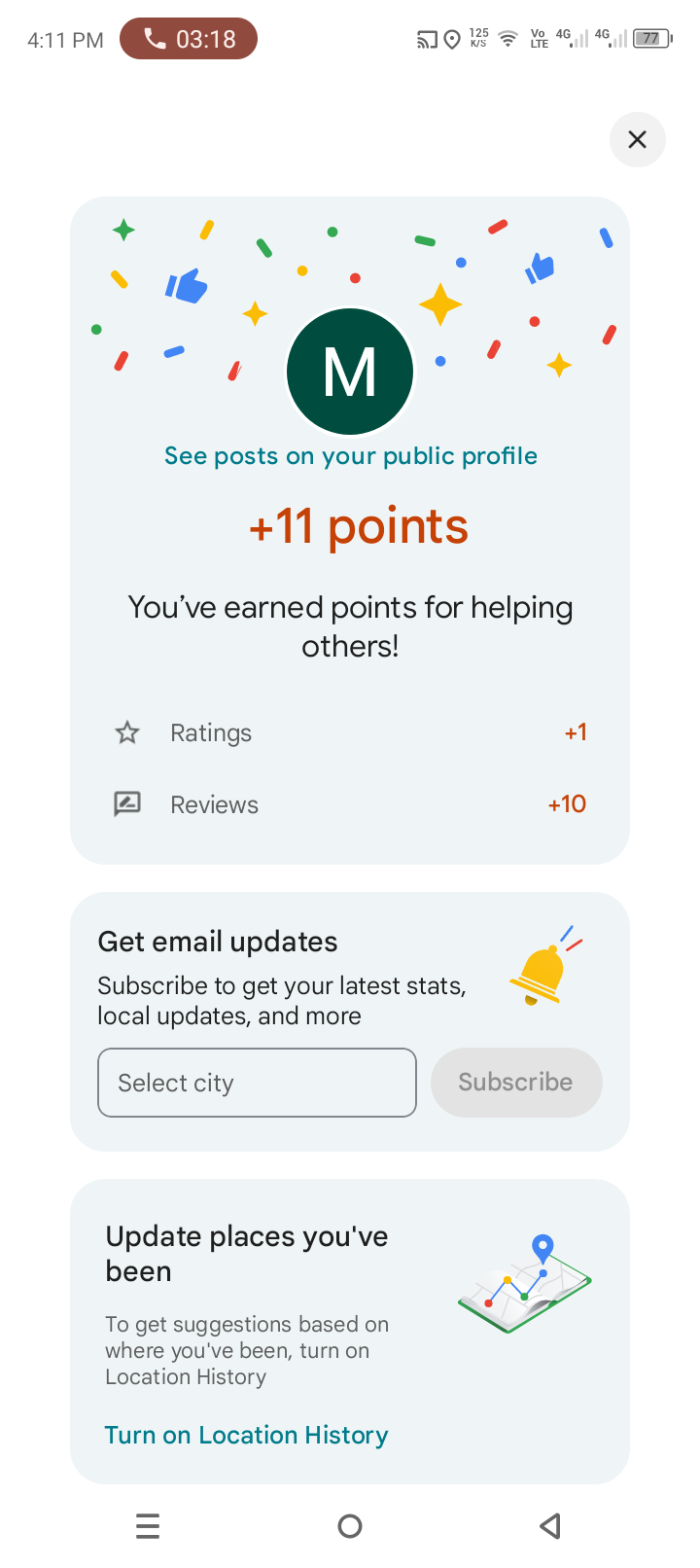Open the Select city field
700x1568 pixels.
(257, 1083)
